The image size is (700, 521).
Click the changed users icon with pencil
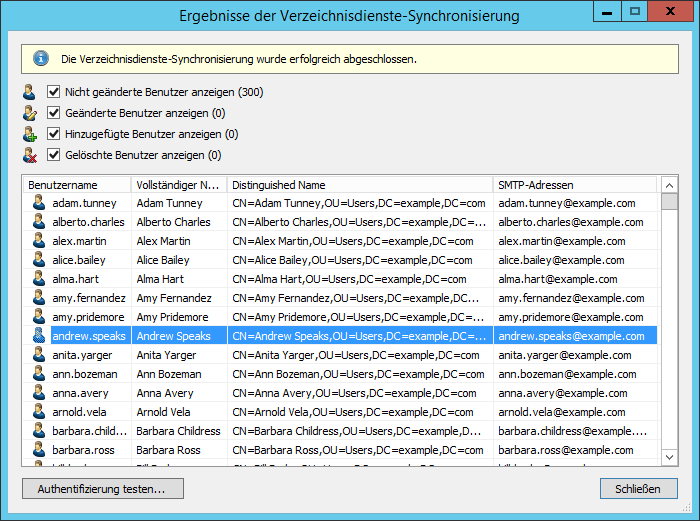(30, 113)
